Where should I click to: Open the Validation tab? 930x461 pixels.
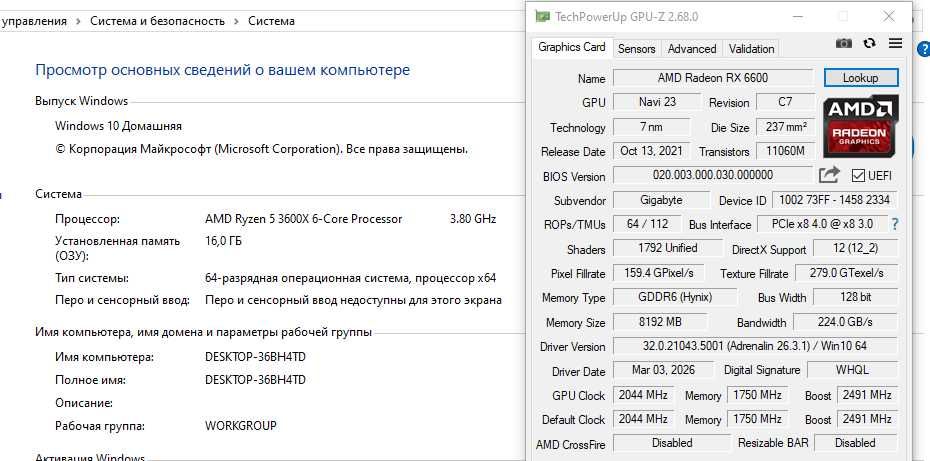tap(751, 49)
